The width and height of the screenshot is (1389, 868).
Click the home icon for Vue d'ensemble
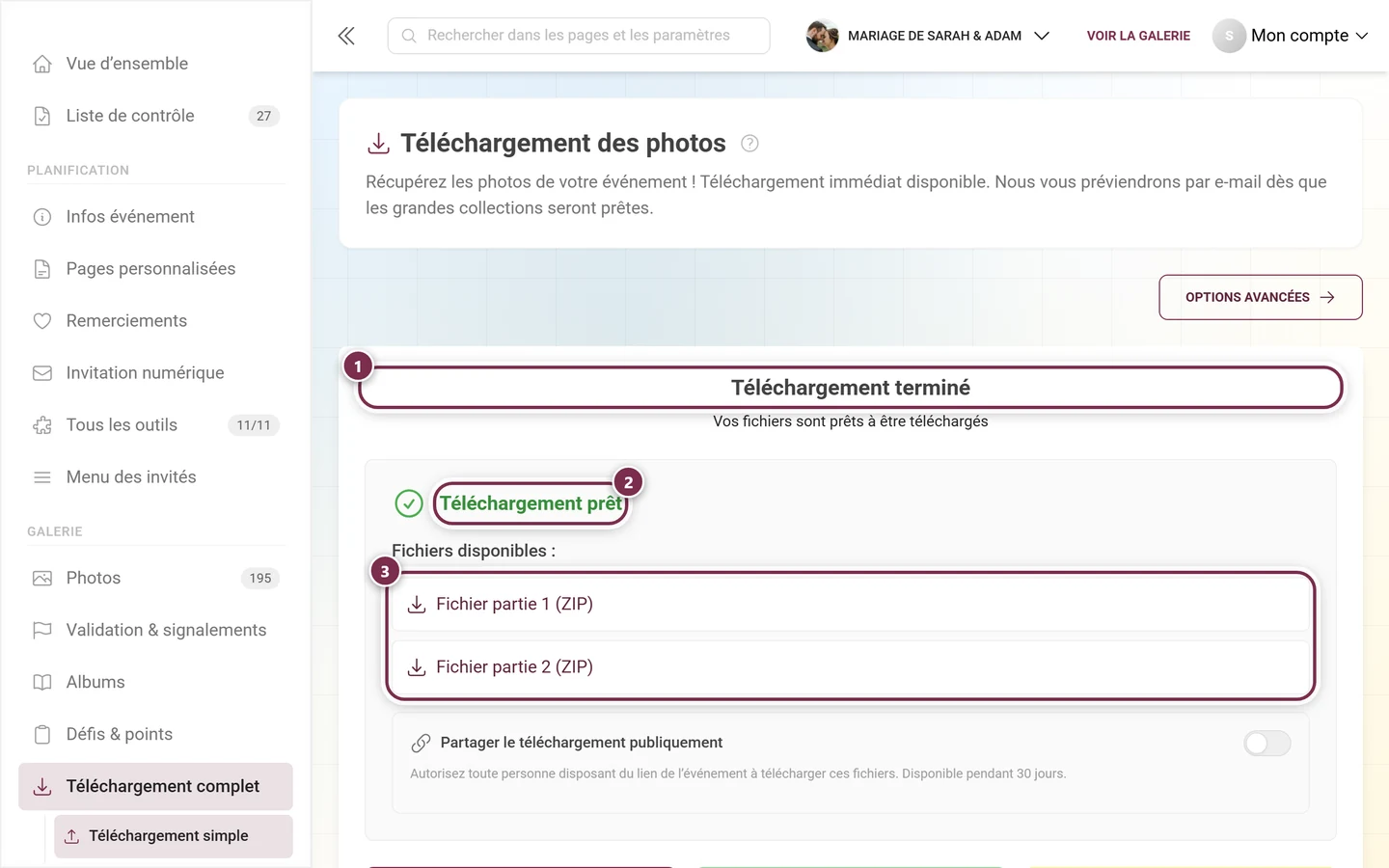coord(42,64)
